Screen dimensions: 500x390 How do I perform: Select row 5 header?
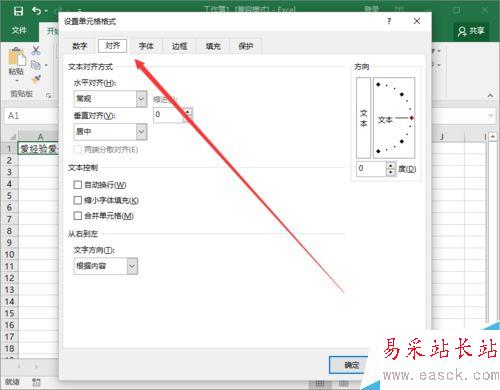[9, 196]
